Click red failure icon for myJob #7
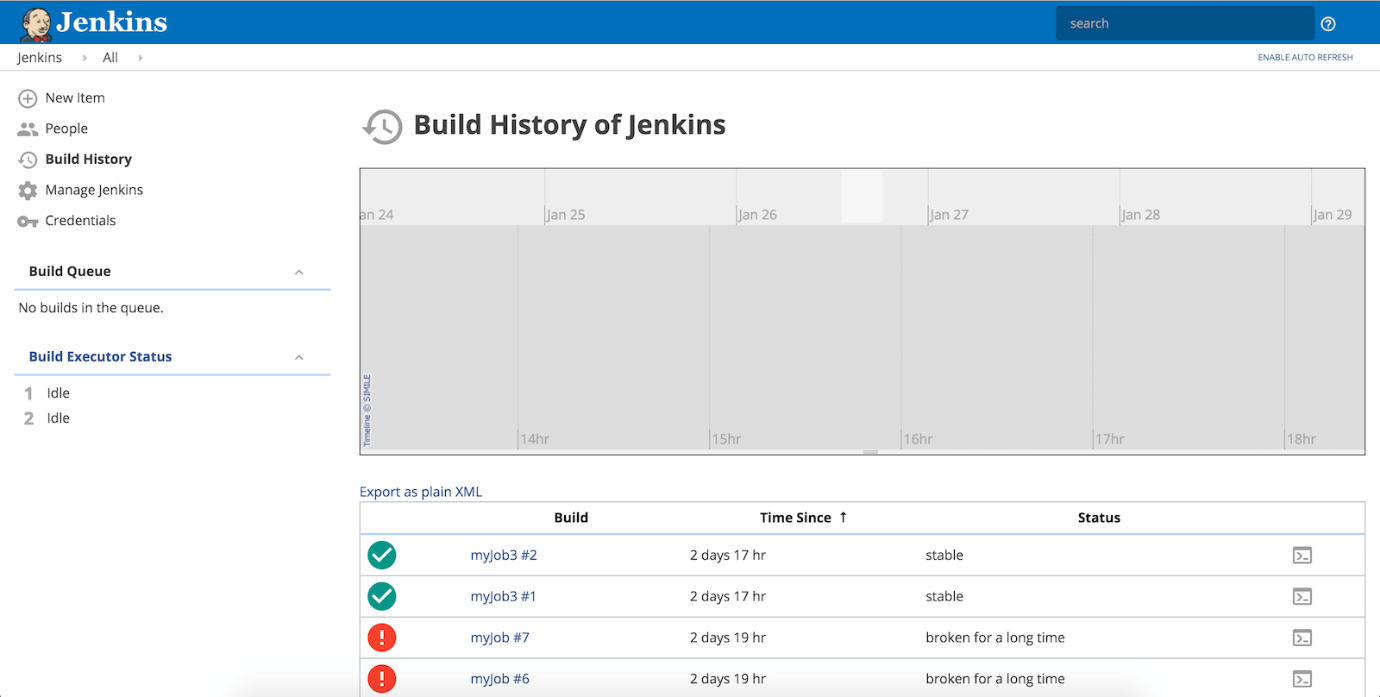The width and height of the screenshot is (1380, 697). point(382,637)
